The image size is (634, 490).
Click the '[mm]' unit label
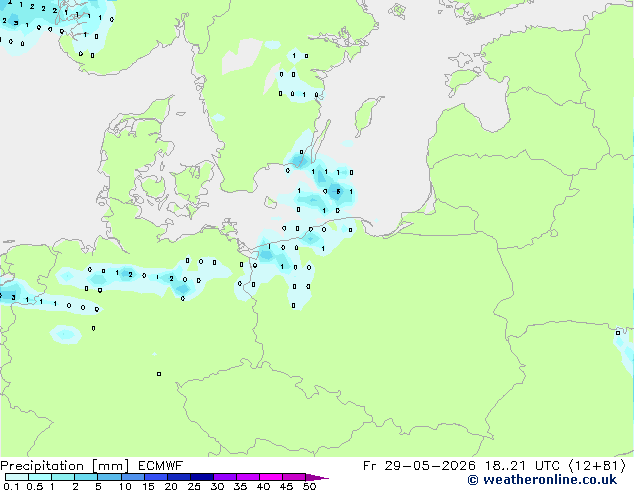[x=110, y=466]
